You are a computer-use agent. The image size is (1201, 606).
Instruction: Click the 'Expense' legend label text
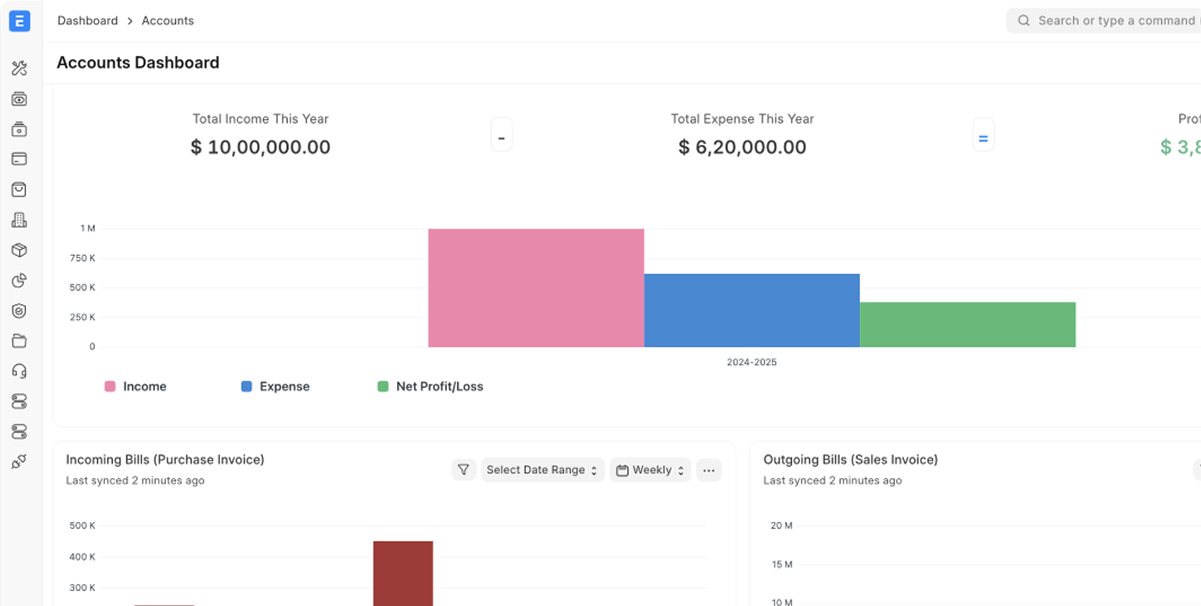[285, 386]
